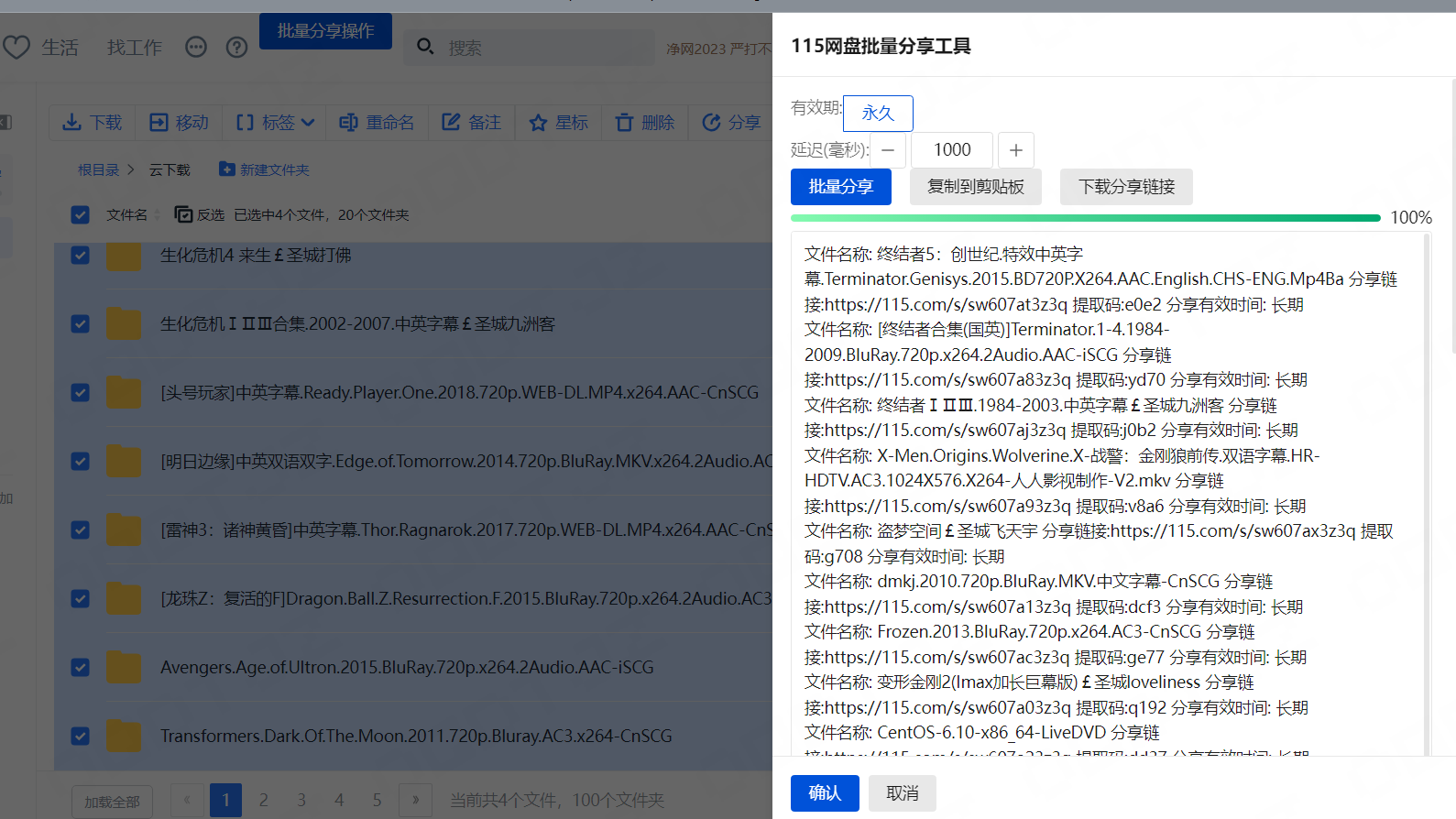Click the new folder (新建文件夹) icon
The image size is (1456, 819).
[226, 169]
